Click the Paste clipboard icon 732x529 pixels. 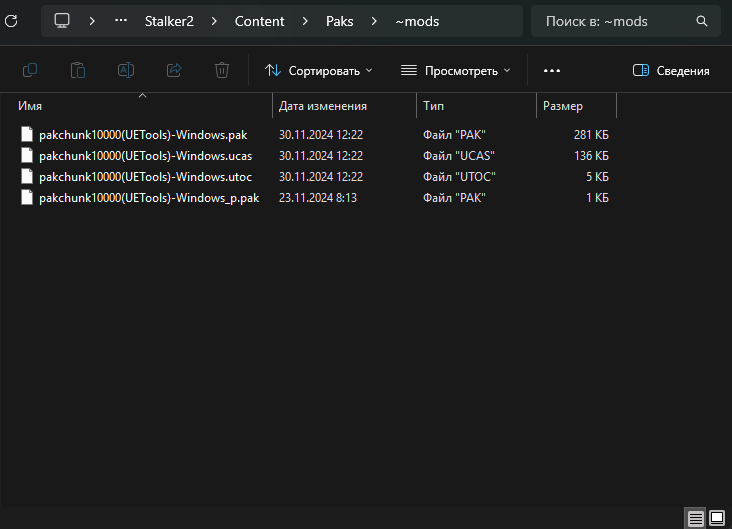point(78,70)
